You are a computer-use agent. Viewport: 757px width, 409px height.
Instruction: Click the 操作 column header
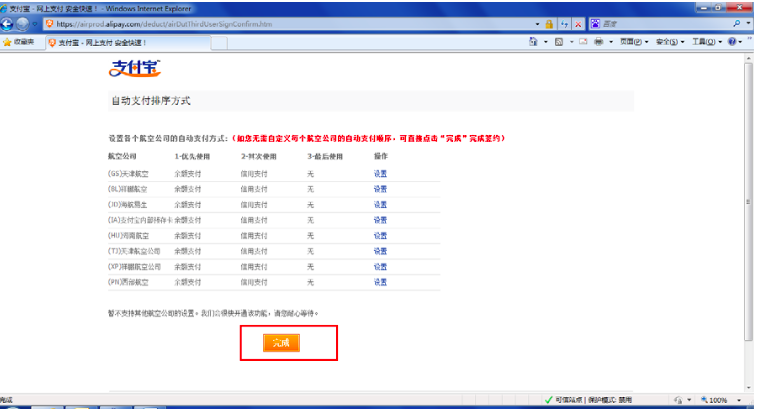click(x=380, y=156)
